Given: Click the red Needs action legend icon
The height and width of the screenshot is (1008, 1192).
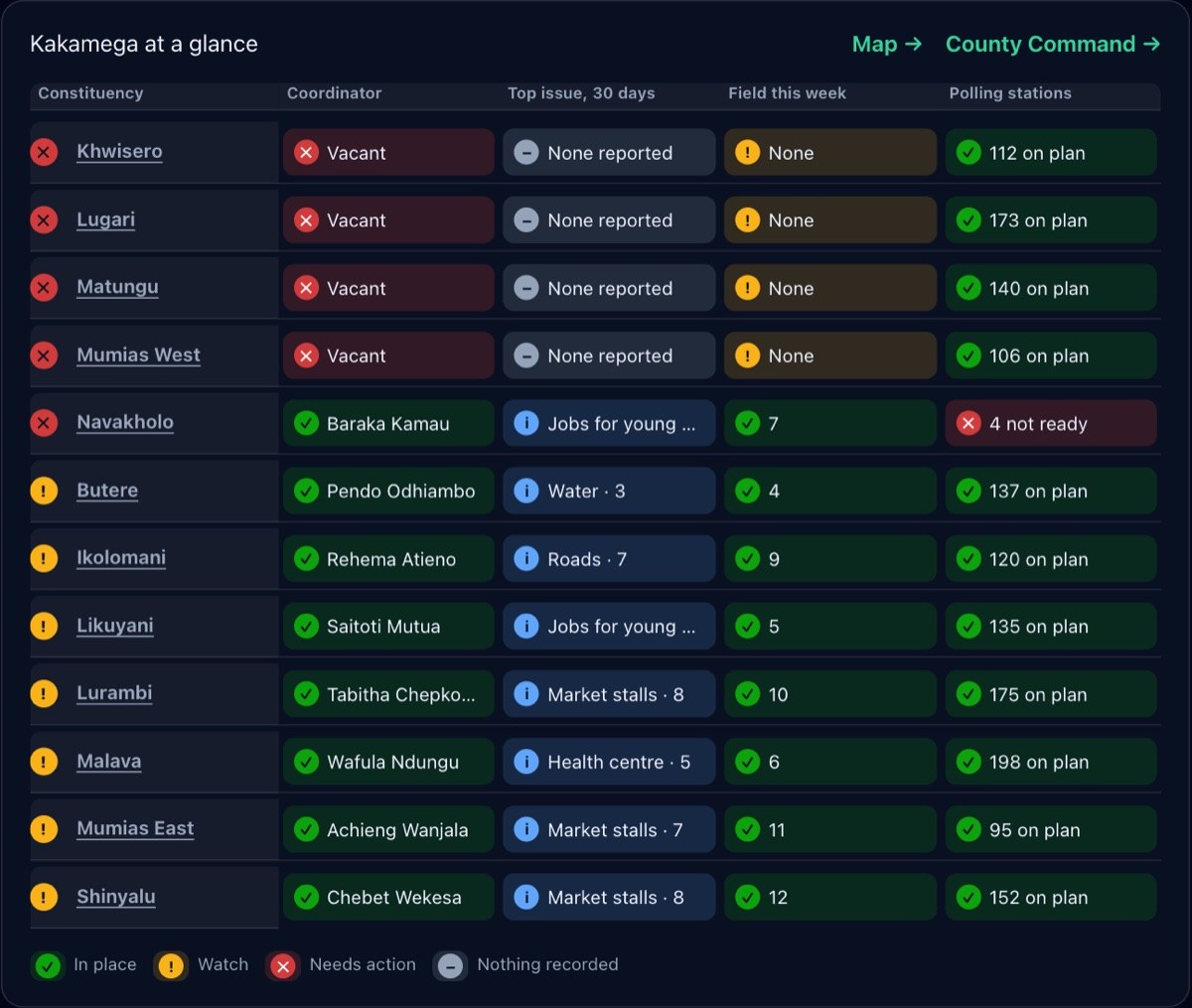Looking at the screenshot, I should (283, 965).
